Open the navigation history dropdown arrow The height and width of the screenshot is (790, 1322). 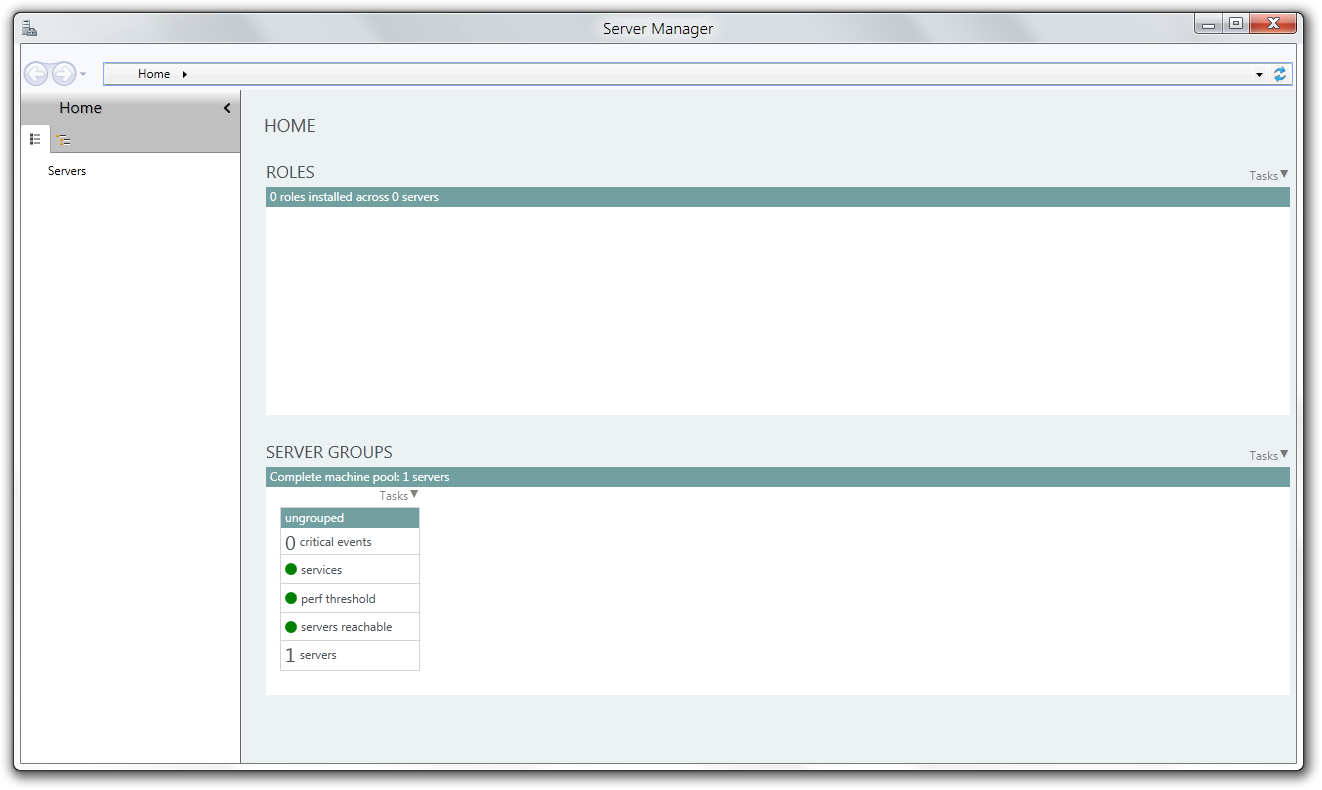click(83, 74)
